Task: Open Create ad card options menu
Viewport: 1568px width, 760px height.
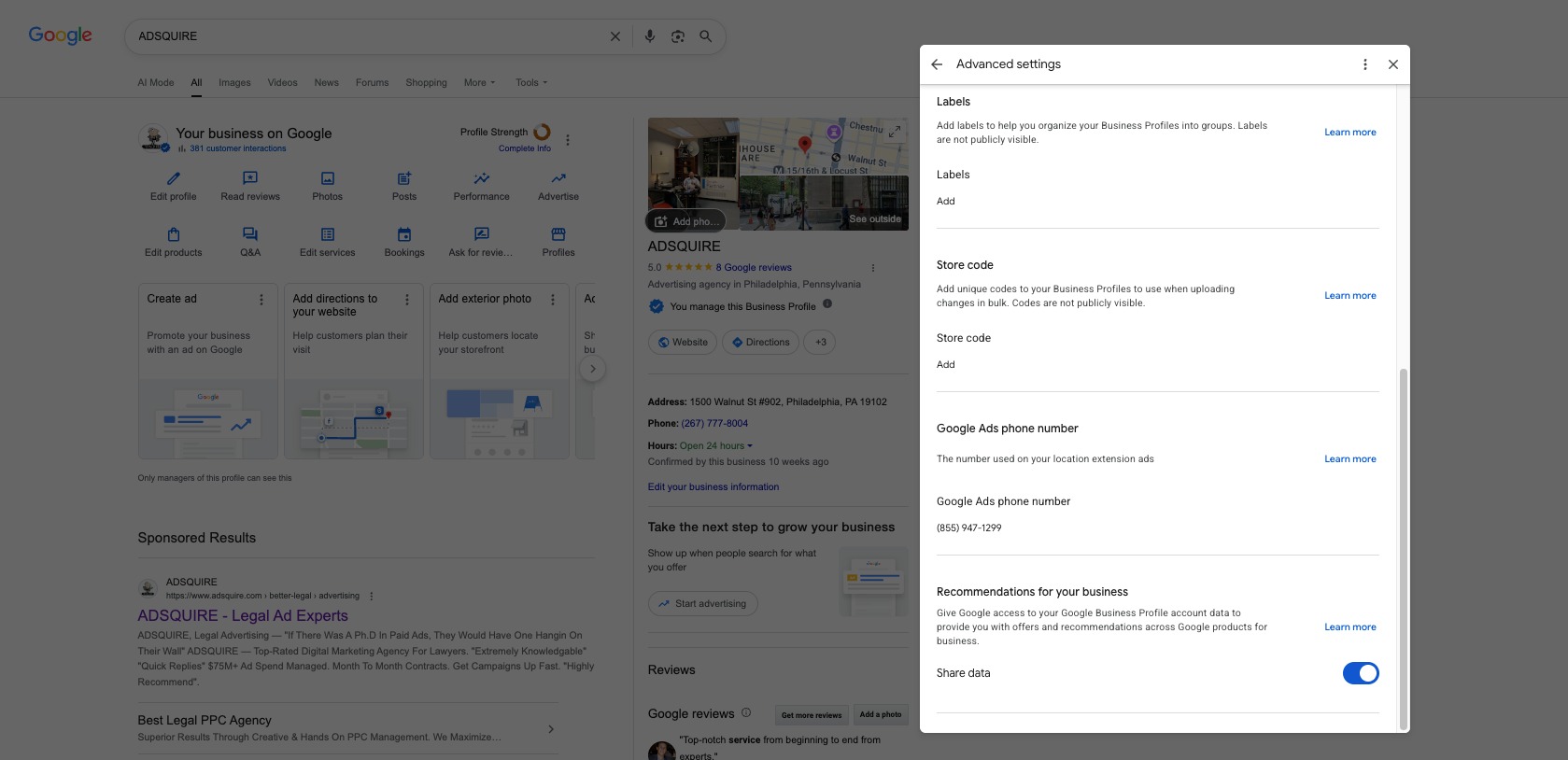Action: (261, 300)
